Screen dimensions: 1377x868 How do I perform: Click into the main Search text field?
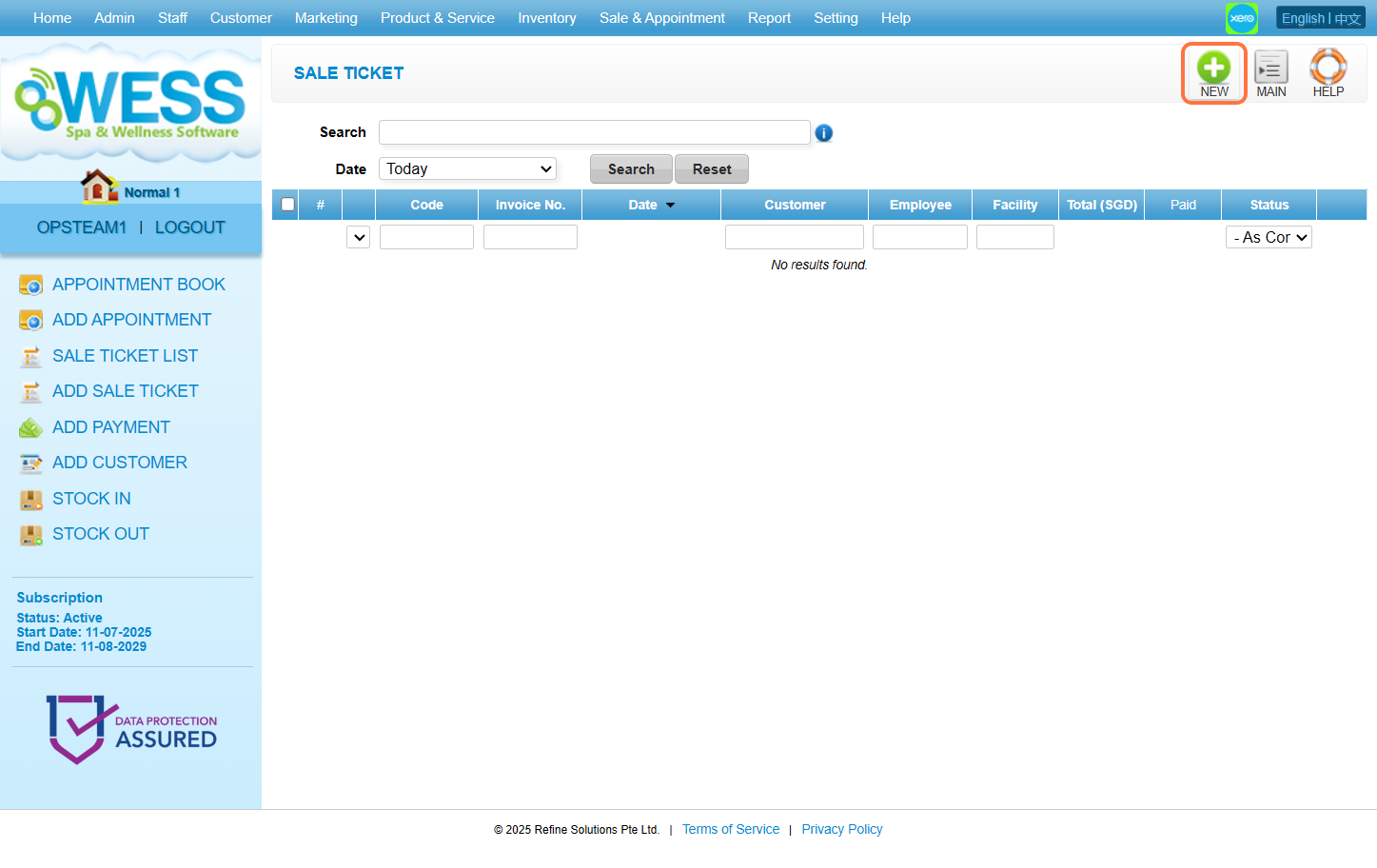coord(594,132)
